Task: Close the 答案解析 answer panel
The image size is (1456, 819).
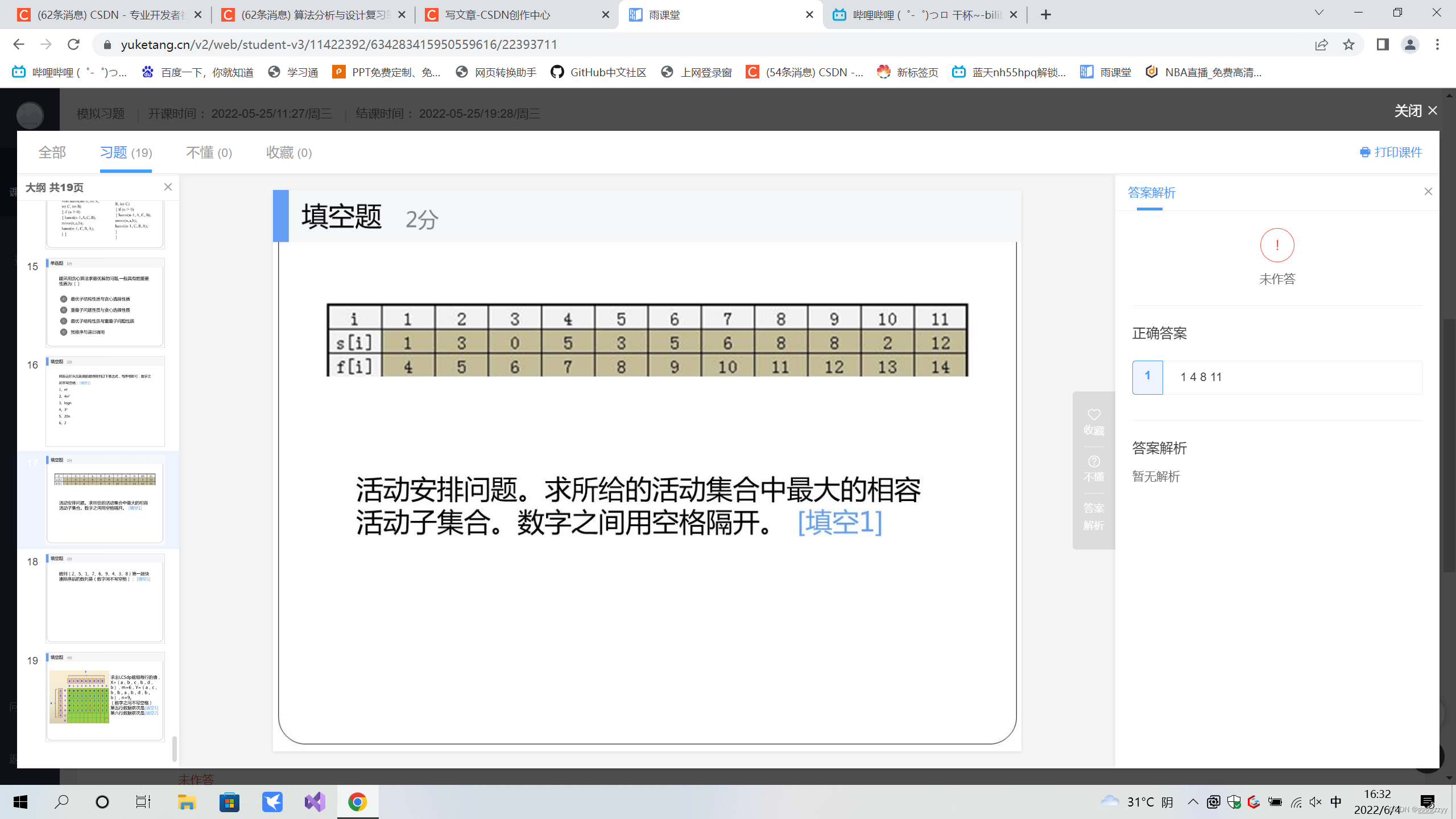Action: pyautogui.click(x=1428, y=192)
